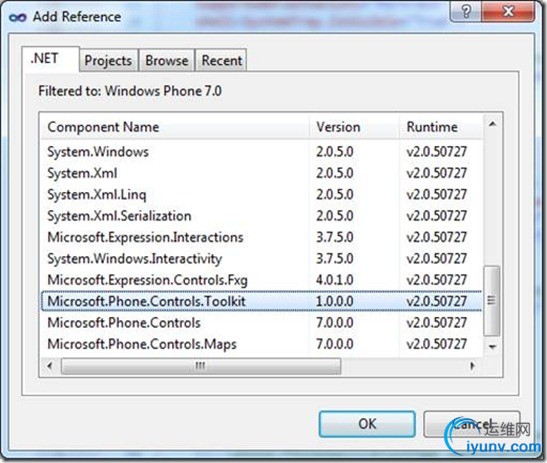
Task: Click the horizontal scrollbar left arrow
Action: pos(50,366)
